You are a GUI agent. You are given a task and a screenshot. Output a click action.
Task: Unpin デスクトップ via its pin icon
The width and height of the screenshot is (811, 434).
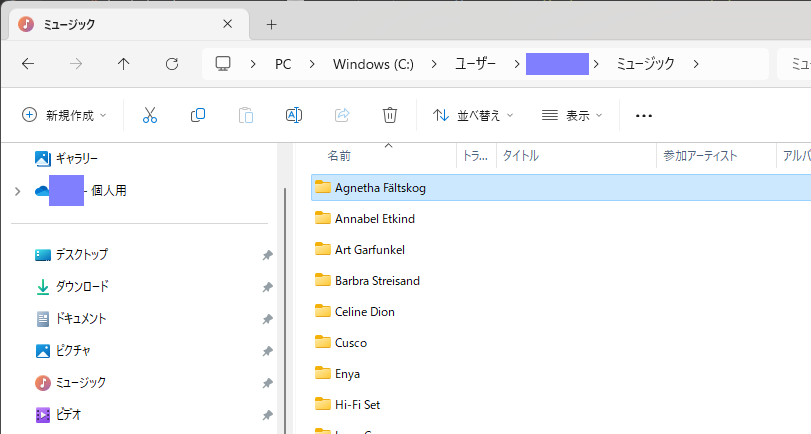point(267,255)
